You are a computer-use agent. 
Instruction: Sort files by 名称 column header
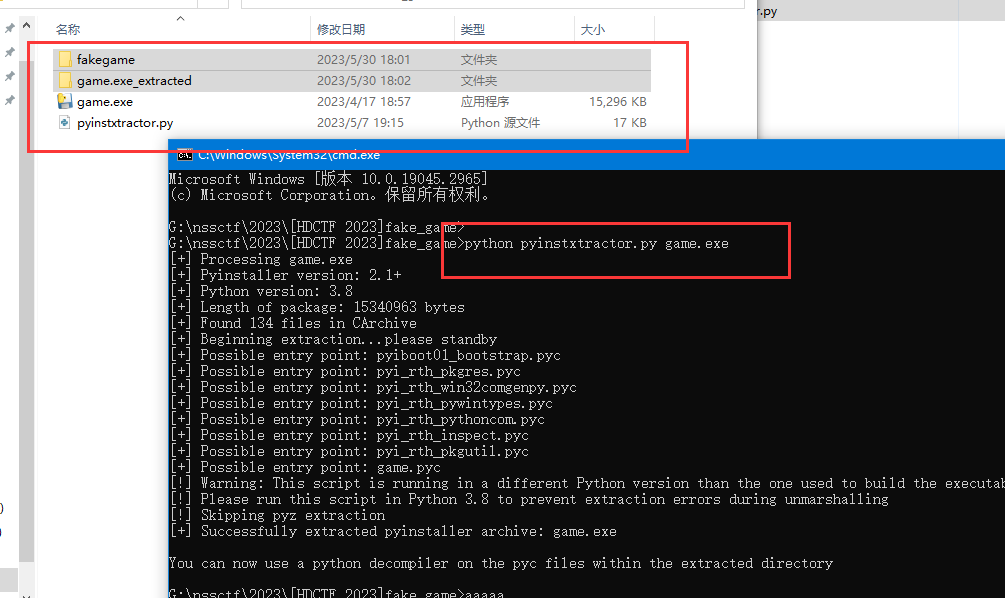[x=68, y=30]
